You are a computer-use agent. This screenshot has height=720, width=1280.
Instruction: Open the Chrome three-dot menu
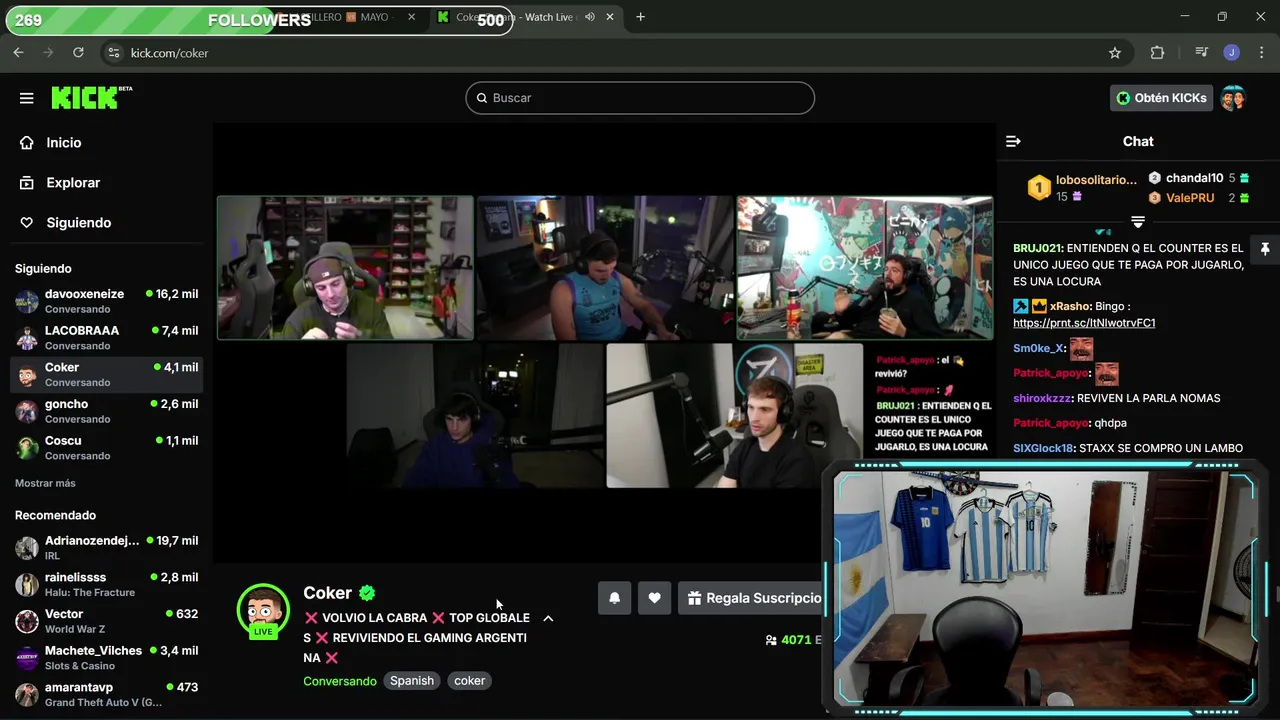point(1260,53)
